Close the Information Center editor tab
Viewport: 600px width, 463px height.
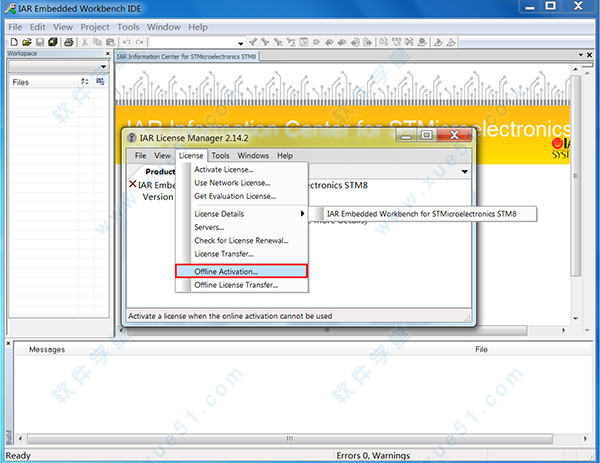pyautogui.click(x=589, y=55)
